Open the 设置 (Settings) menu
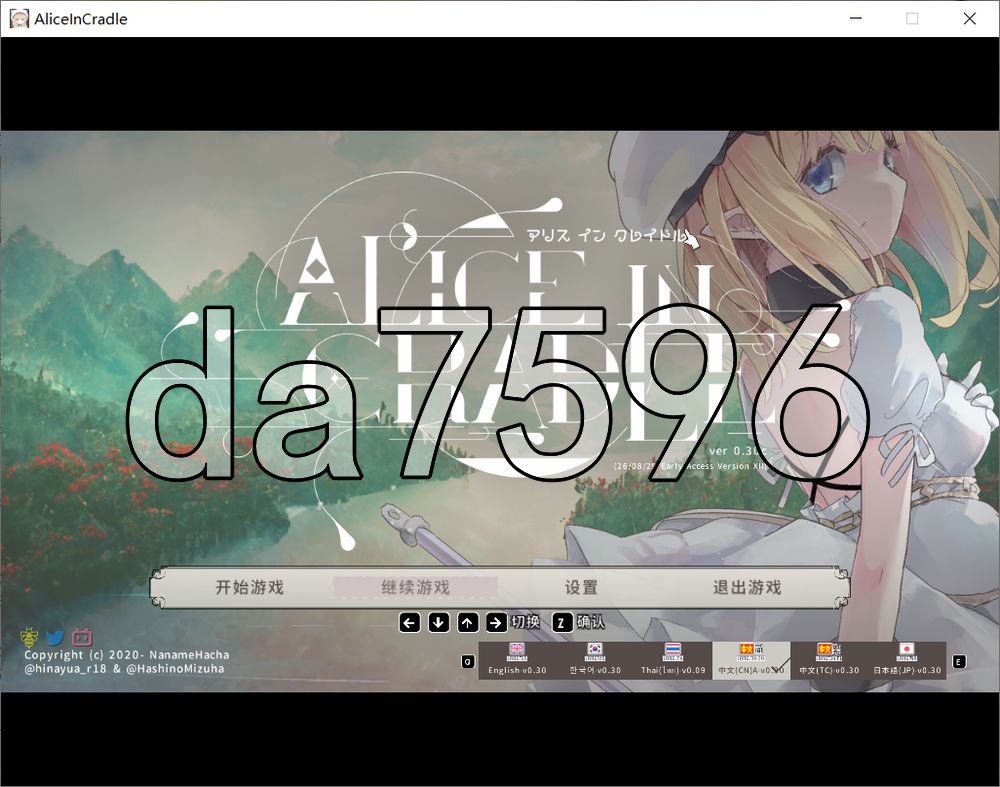The image size is (1000, 787). [x=581, y=587]
